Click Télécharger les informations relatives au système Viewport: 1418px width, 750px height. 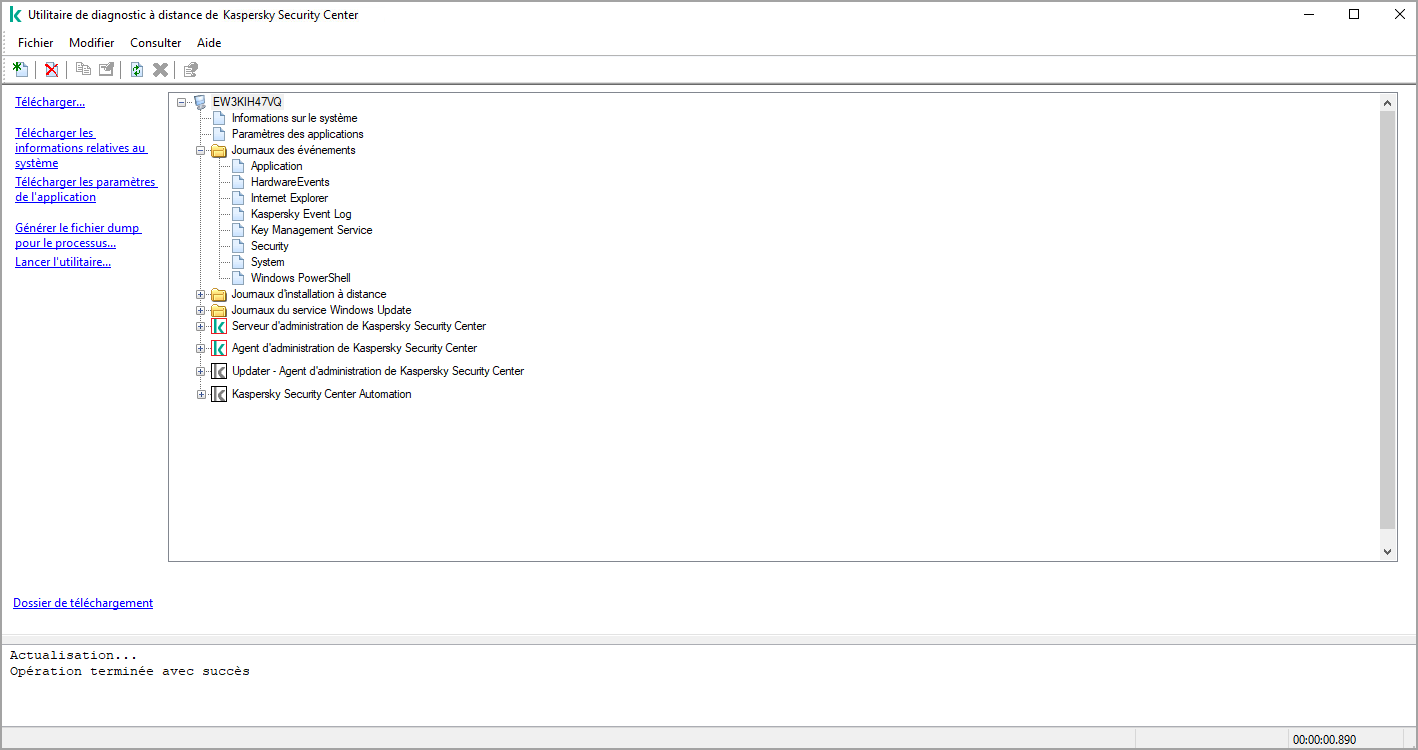click(x=81, y=148)
